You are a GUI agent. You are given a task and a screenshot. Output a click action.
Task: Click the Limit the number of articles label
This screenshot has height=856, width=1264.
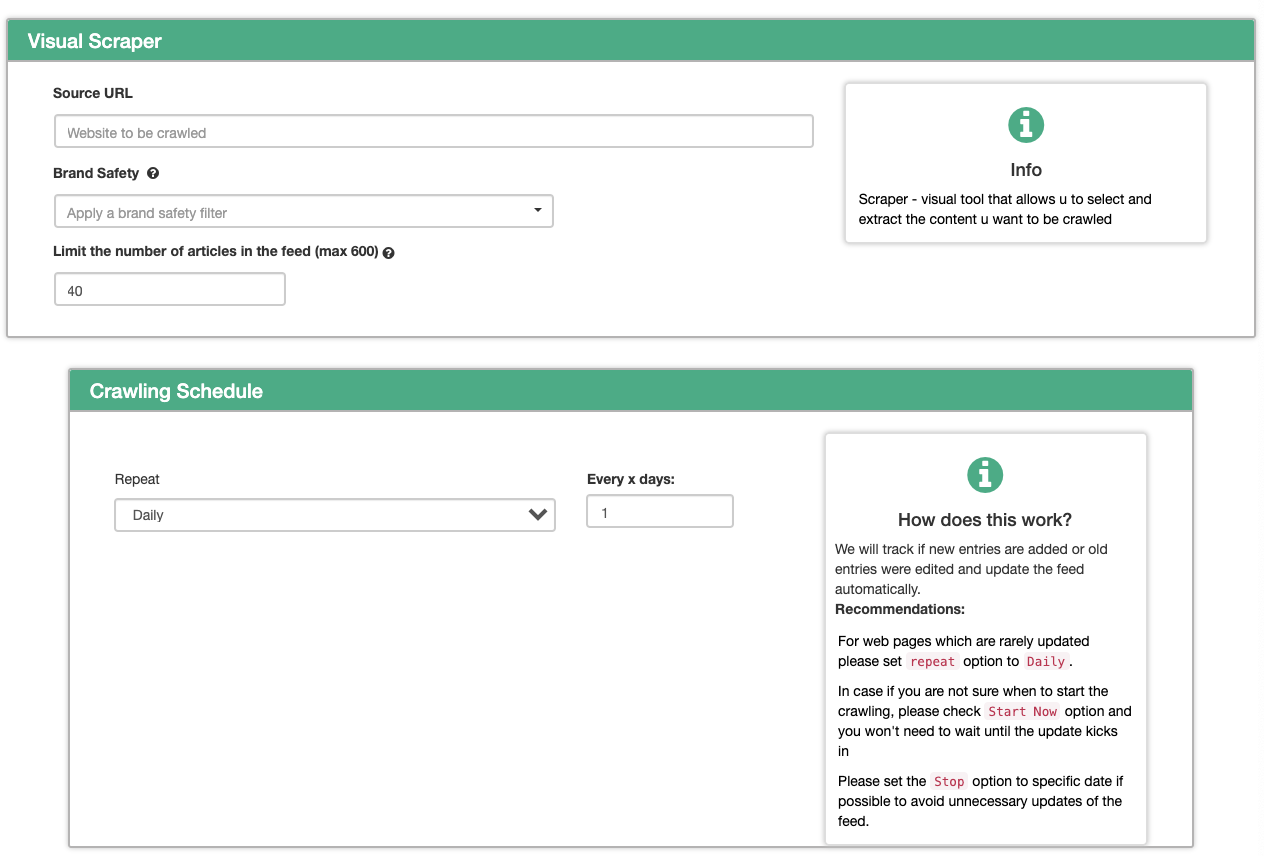[x=216, y=252]
